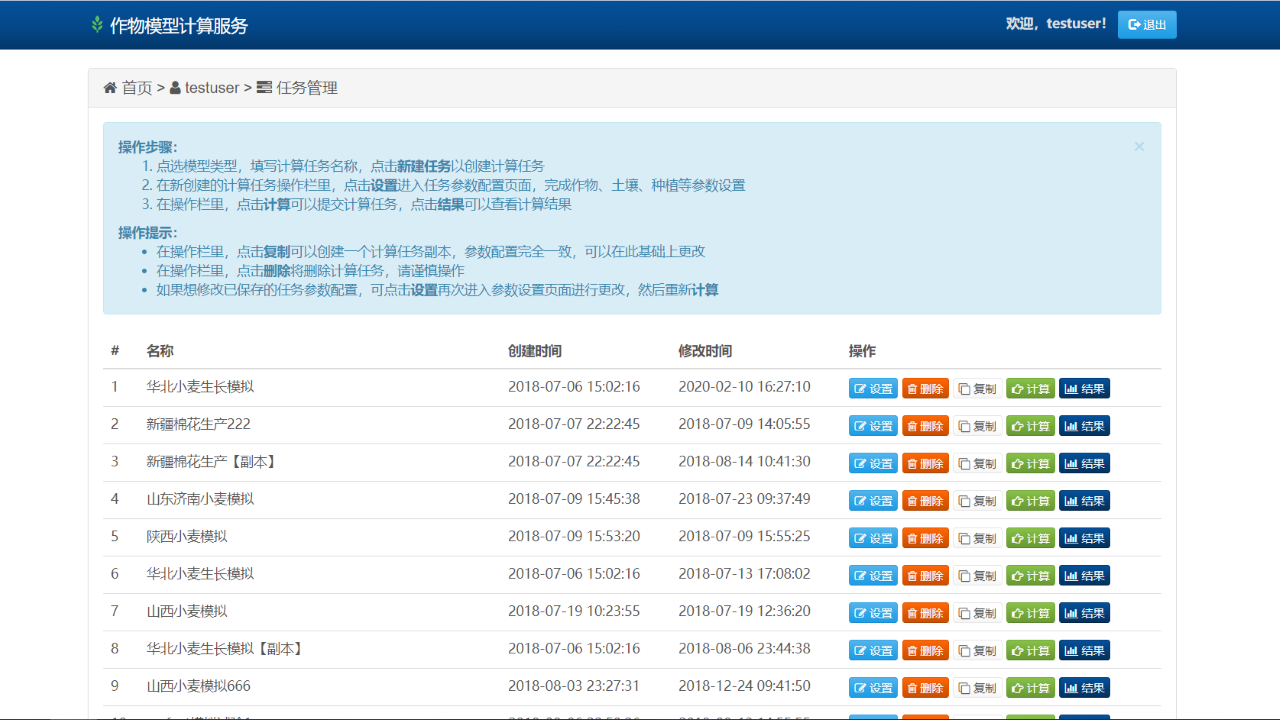This screenshot has height=720, width=1280.
Task: Click the testuser breadcrumb link
Action: [x=212, y=88]
